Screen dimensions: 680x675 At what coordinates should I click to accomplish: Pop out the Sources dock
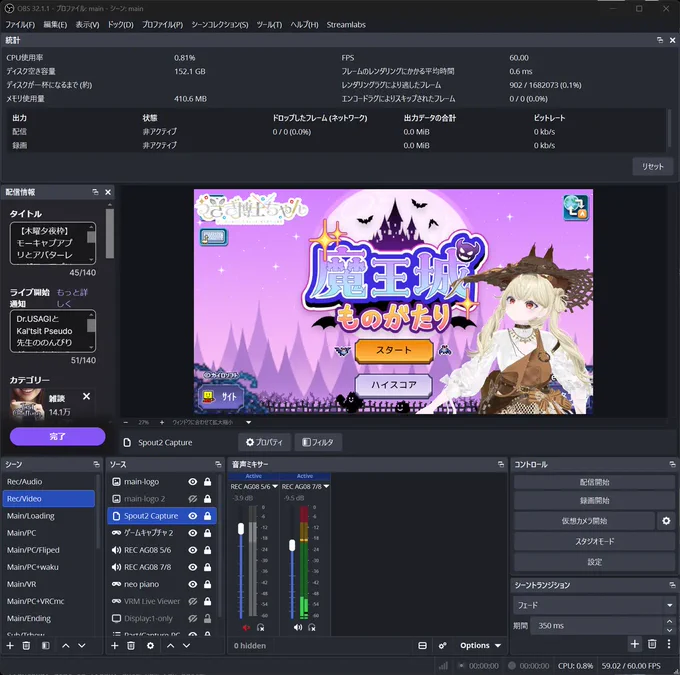[218, 464]
